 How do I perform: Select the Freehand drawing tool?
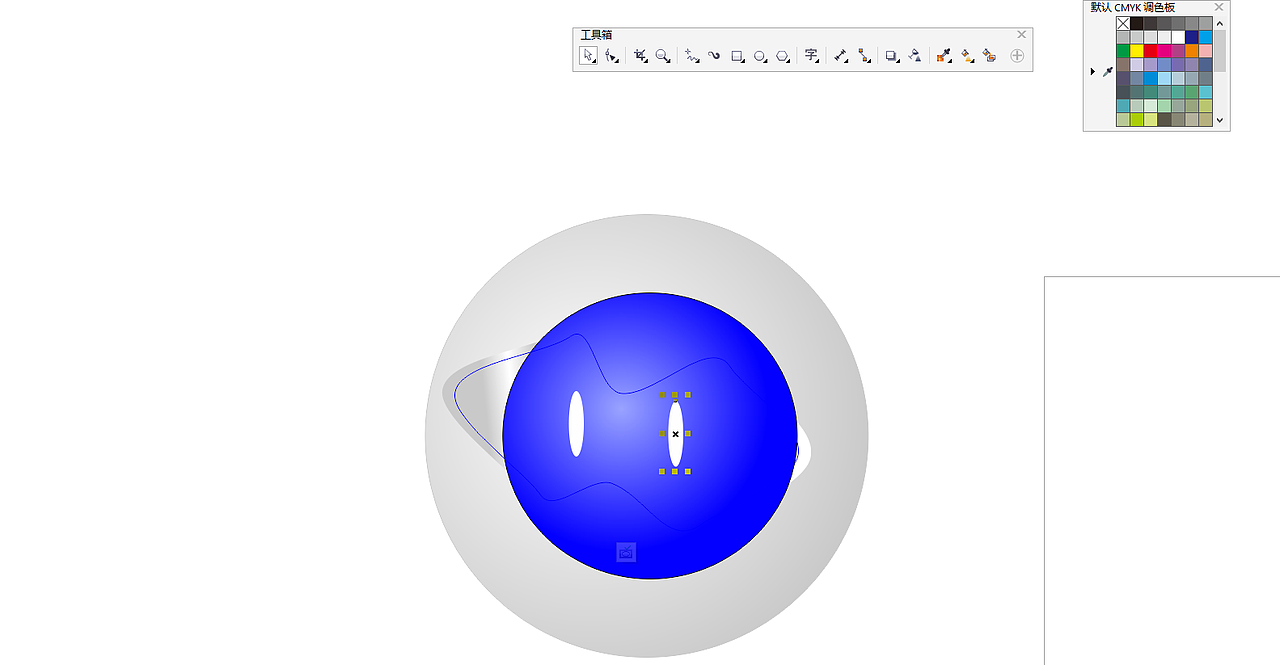tap(691, 56)
